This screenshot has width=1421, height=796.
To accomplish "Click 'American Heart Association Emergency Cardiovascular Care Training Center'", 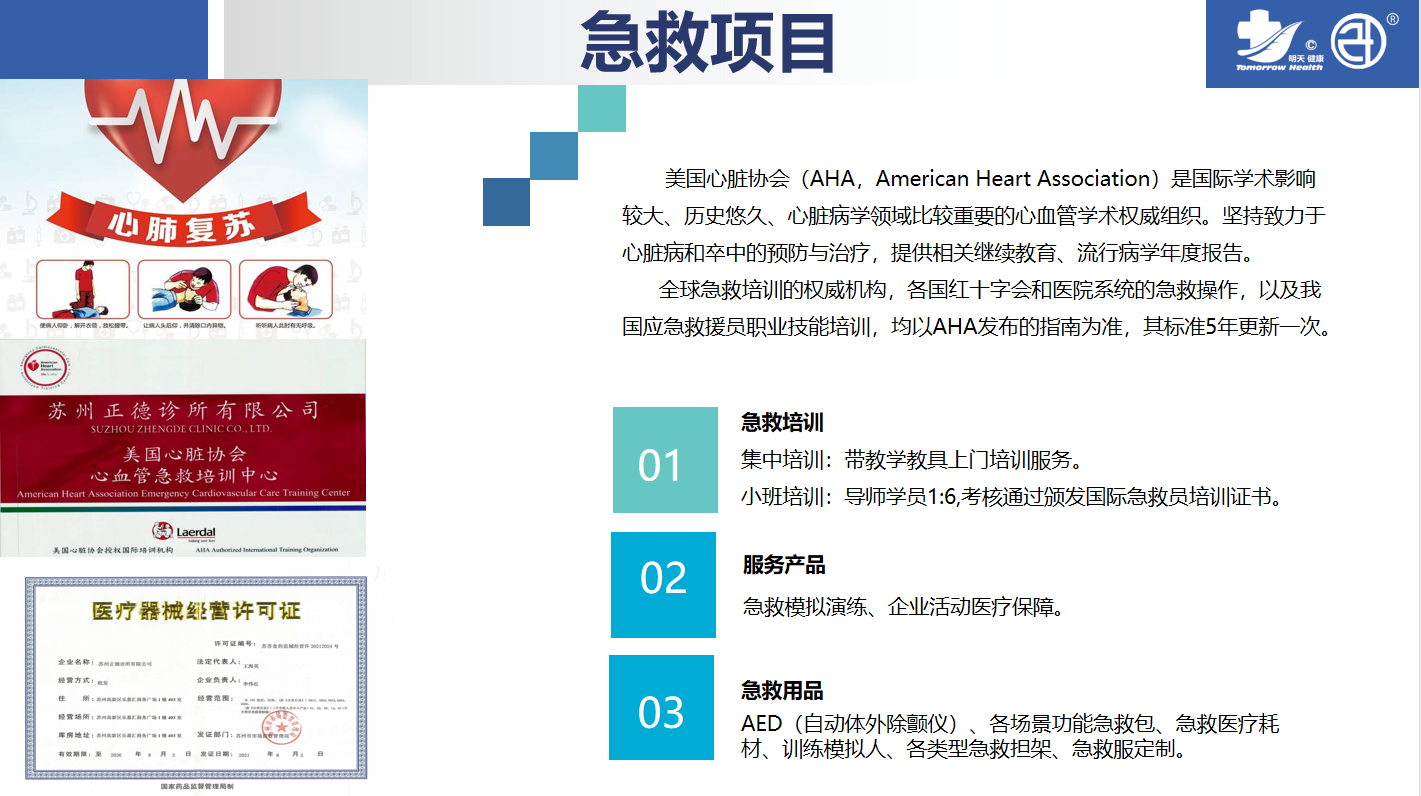I will point(183,494).
